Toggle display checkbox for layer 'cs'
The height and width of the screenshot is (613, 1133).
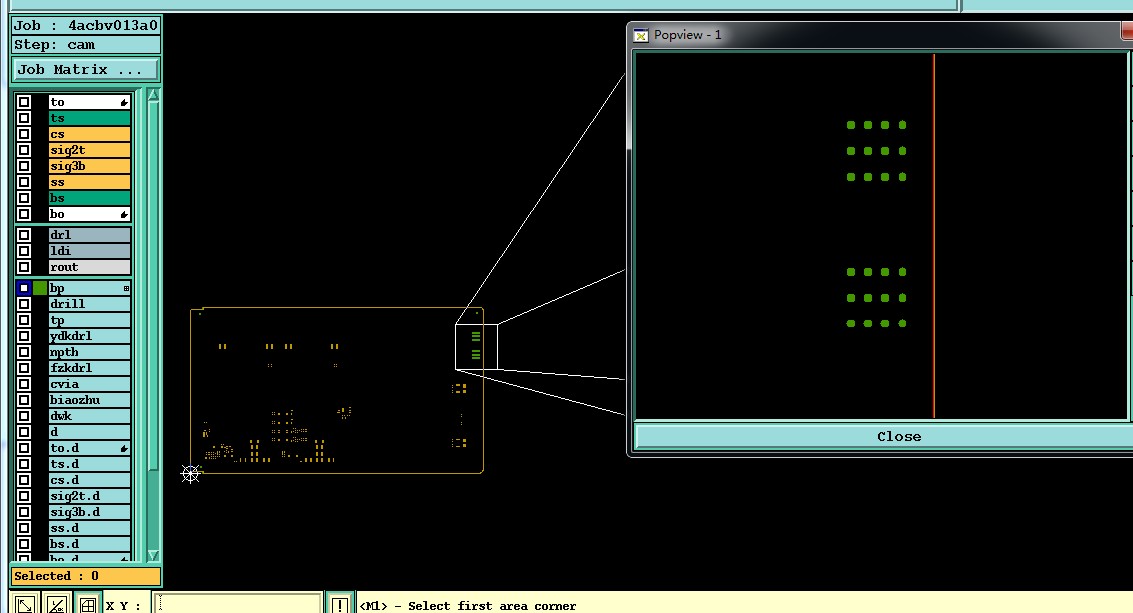[24, 134]
